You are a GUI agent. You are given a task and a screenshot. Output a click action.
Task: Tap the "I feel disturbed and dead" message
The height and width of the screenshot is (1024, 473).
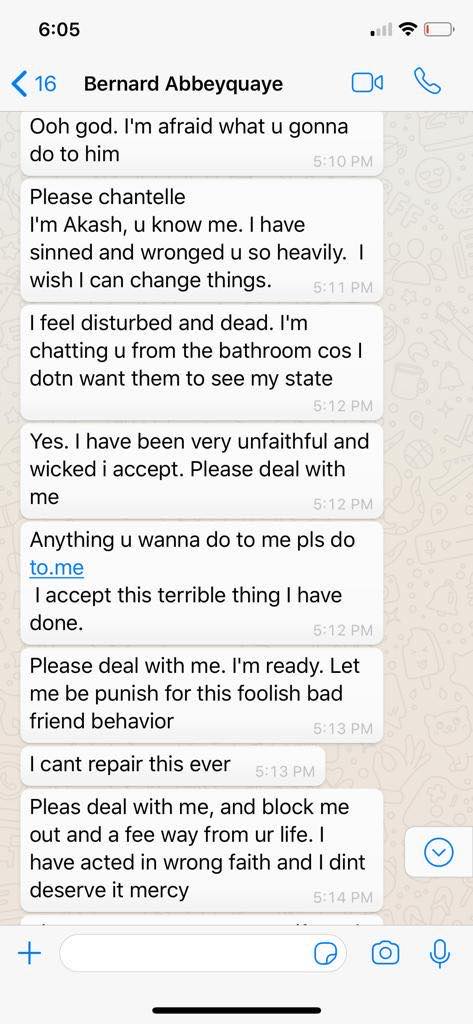tap(202, 362)
